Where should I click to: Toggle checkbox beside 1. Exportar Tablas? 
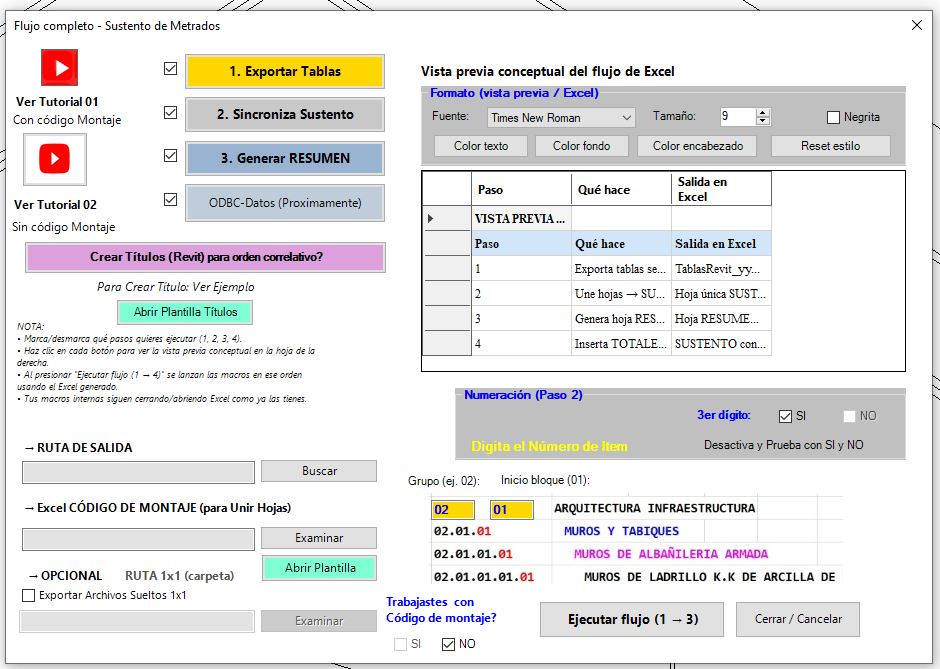170,69
